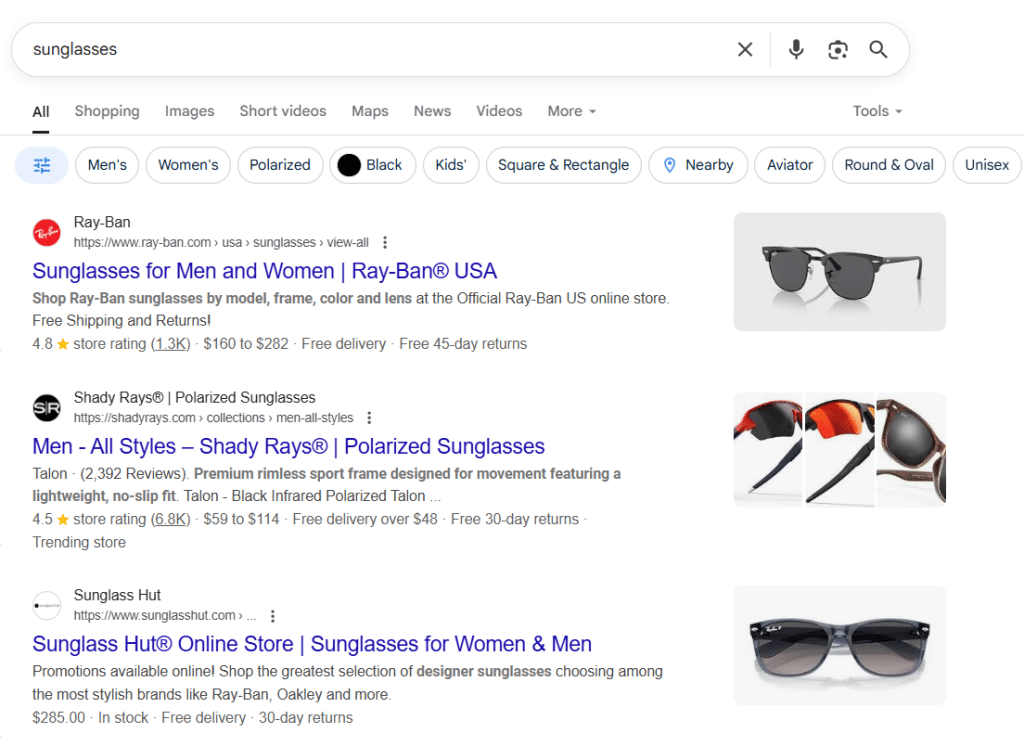Click the sunglasshut.com URL breadcrumb
The width and height of the screenshot is (1024, 746).
point(165,615)
